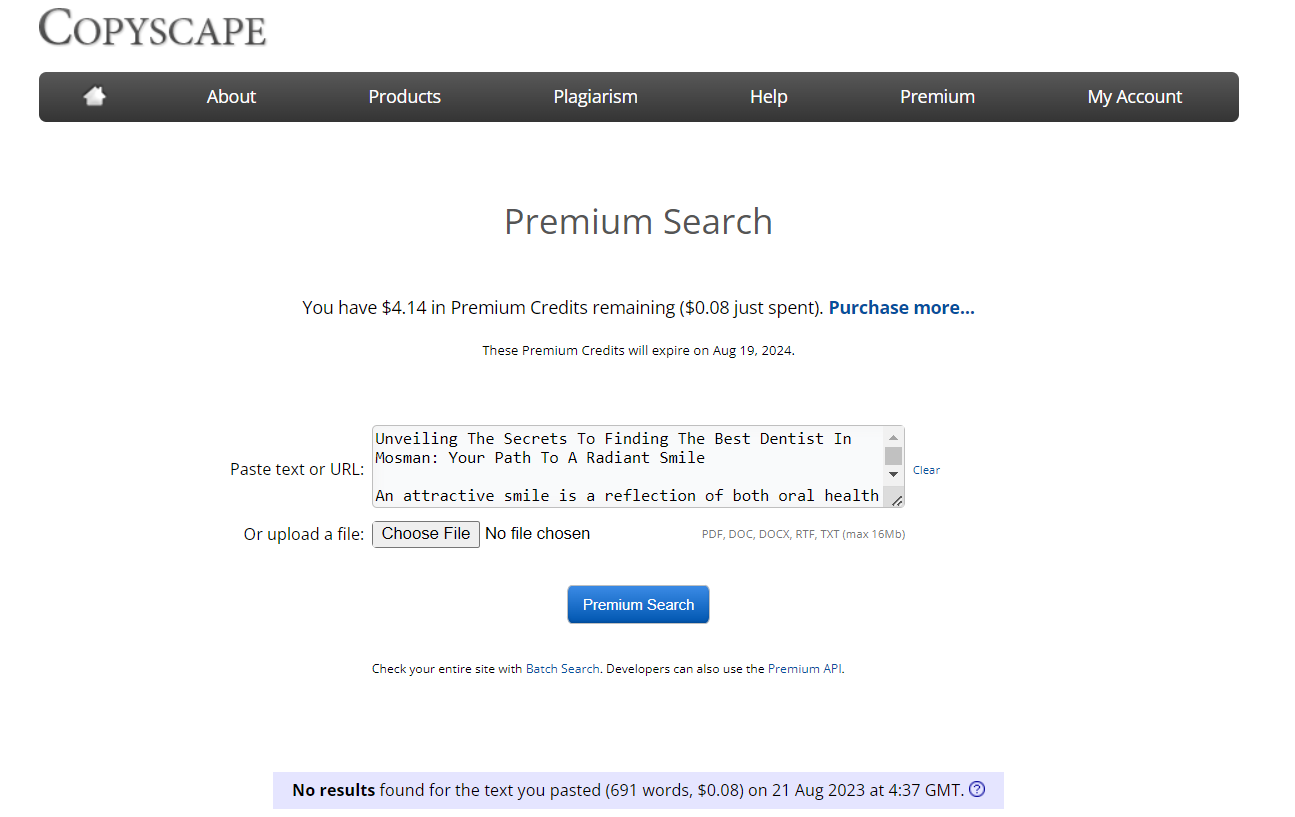1295x817 pixels.
Task: Click the textbox resize handle corner
Action: tap(896, 499)
